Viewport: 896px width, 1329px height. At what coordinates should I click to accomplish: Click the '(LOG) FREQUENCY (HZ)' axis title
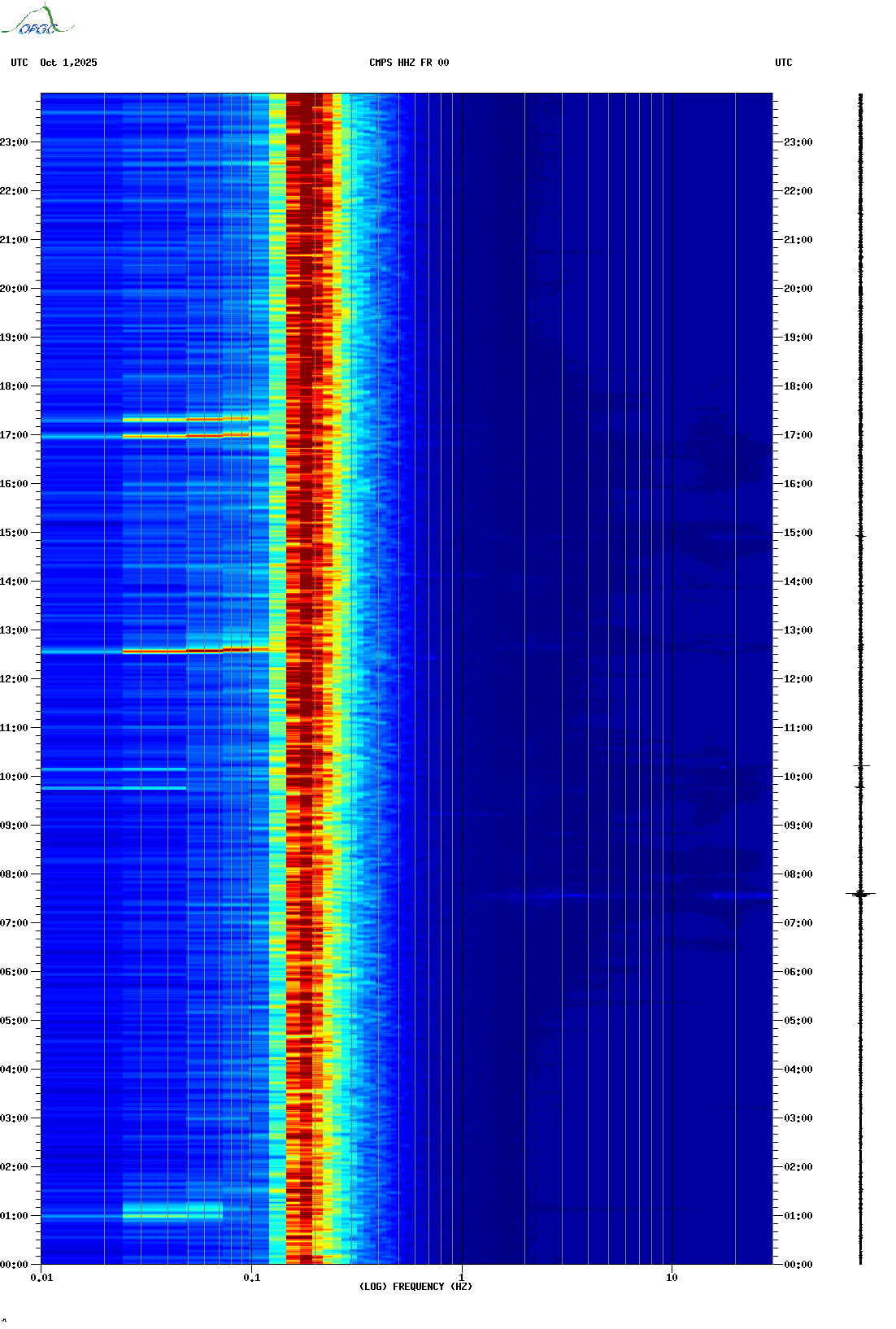click(x=415, y=1287)
